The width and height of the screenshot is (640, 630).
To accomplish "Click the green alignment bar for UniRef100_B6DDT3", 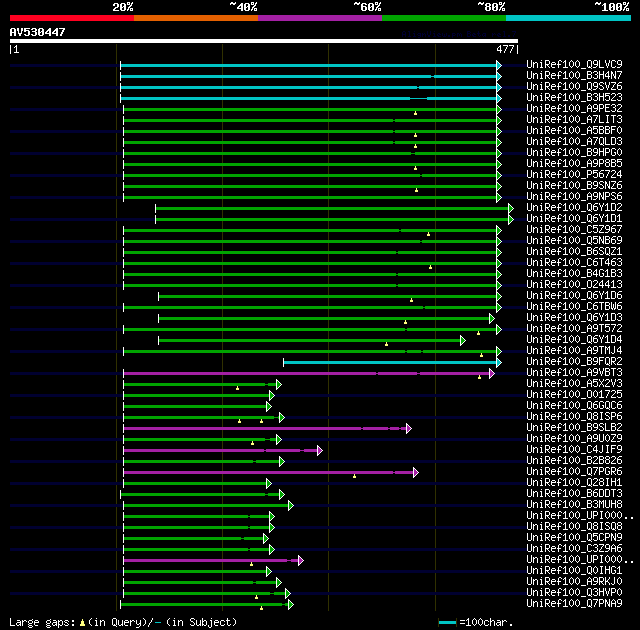I will tap(200, 495).
